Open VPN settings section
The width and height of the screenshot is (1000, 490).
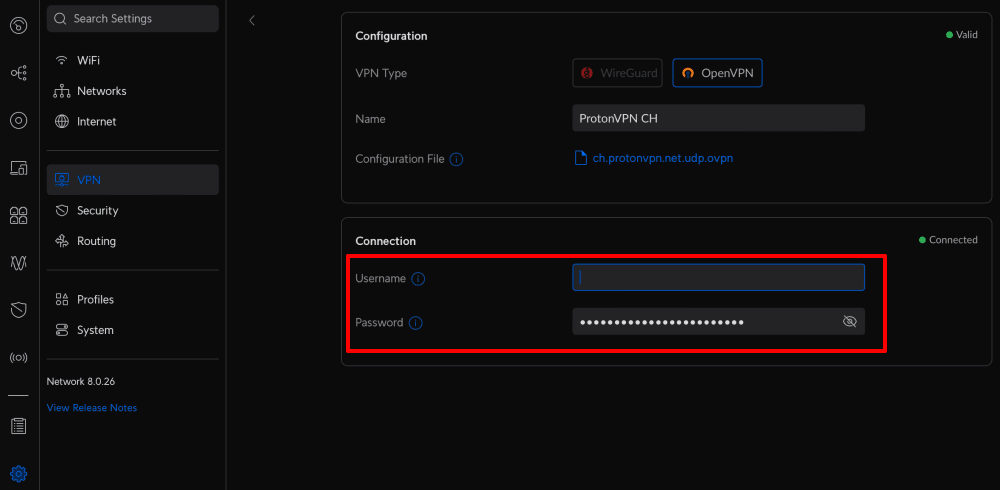pos(133,180)
